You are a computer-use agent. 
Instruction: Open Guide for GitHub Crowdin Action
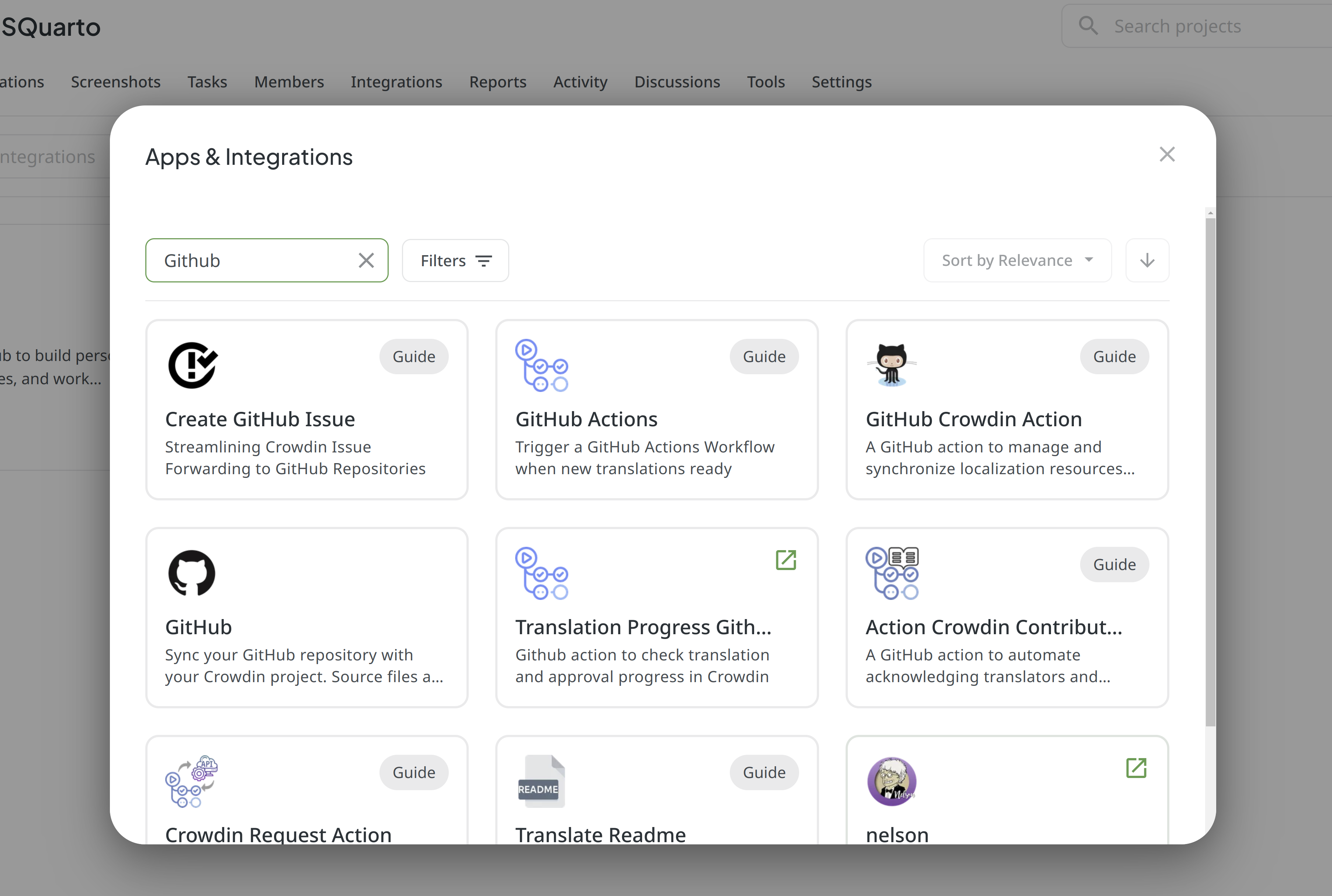pyautogui.click(x=1114, y=357)
